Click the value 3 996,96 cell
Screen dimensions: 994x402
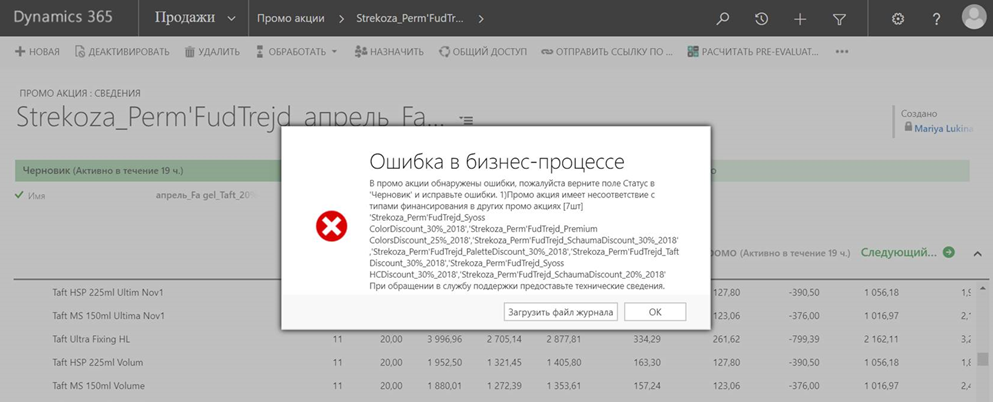442,339
